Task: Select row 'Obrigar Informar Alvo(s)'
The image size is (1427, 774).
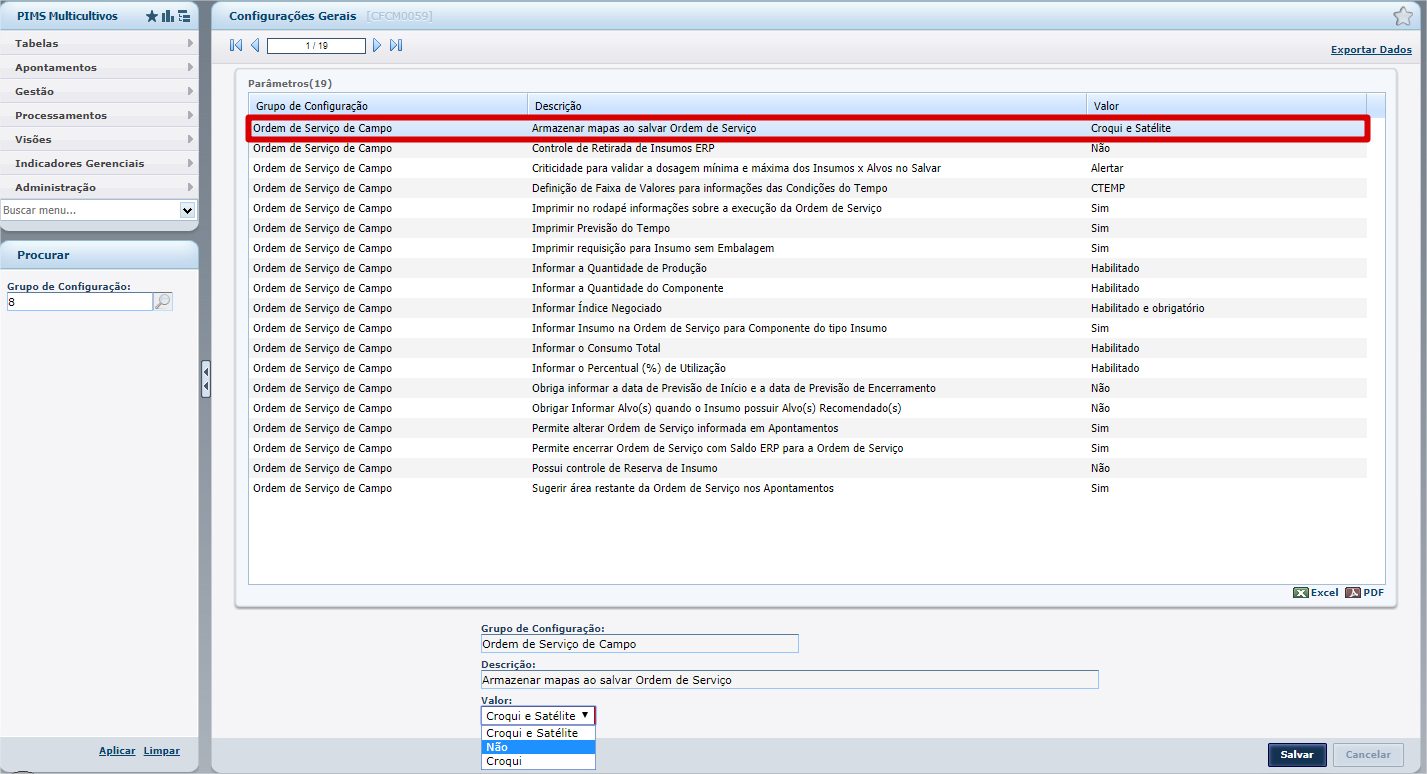Action: 807,408
